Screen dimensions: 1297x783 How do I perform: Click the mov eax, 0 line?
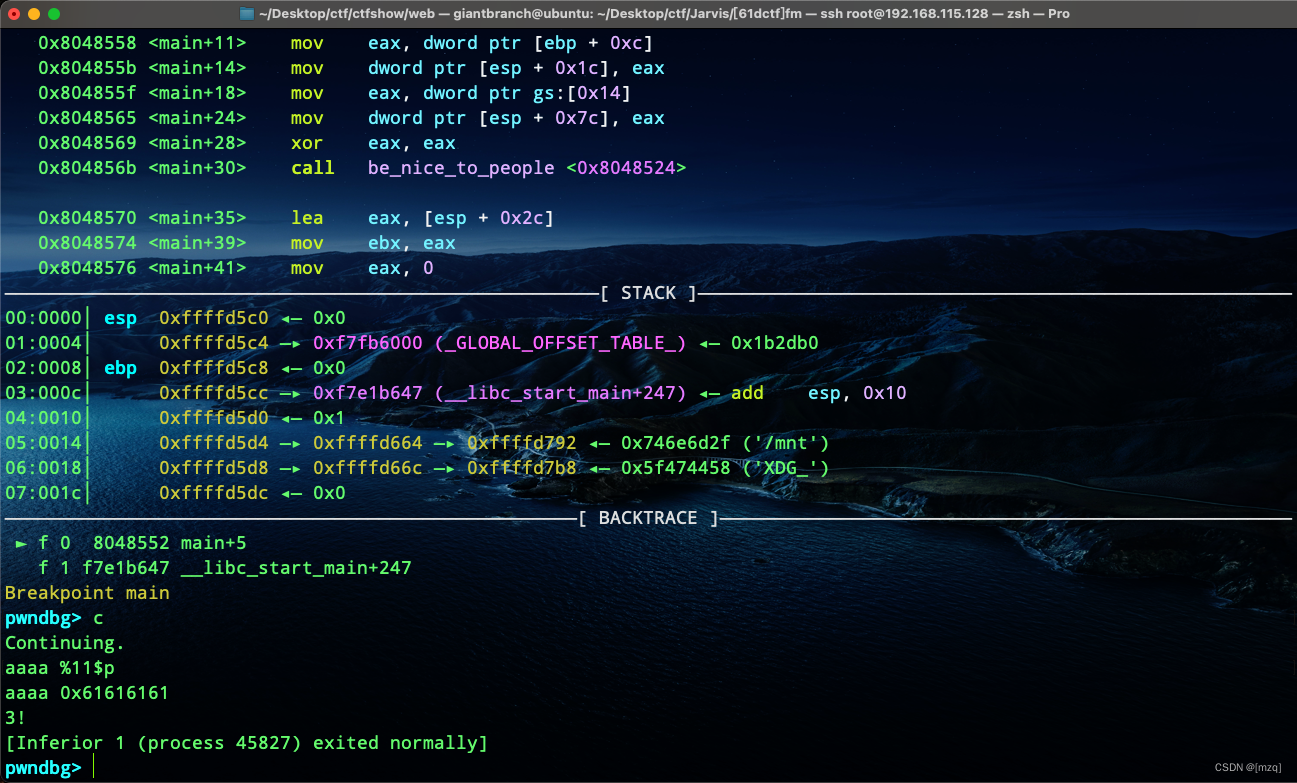click(236, 268)
